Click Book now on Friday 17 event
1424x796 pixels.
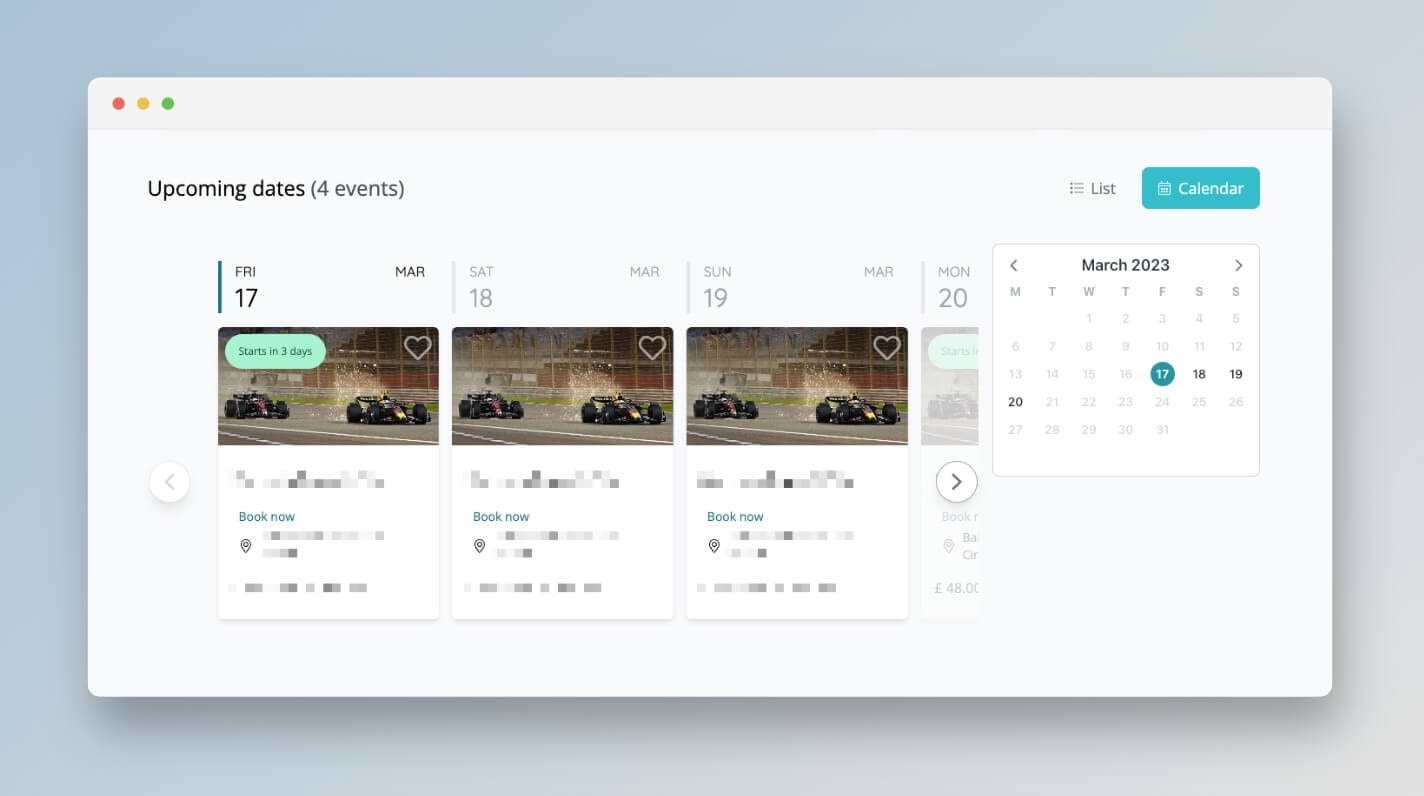[x=267, y=517]
